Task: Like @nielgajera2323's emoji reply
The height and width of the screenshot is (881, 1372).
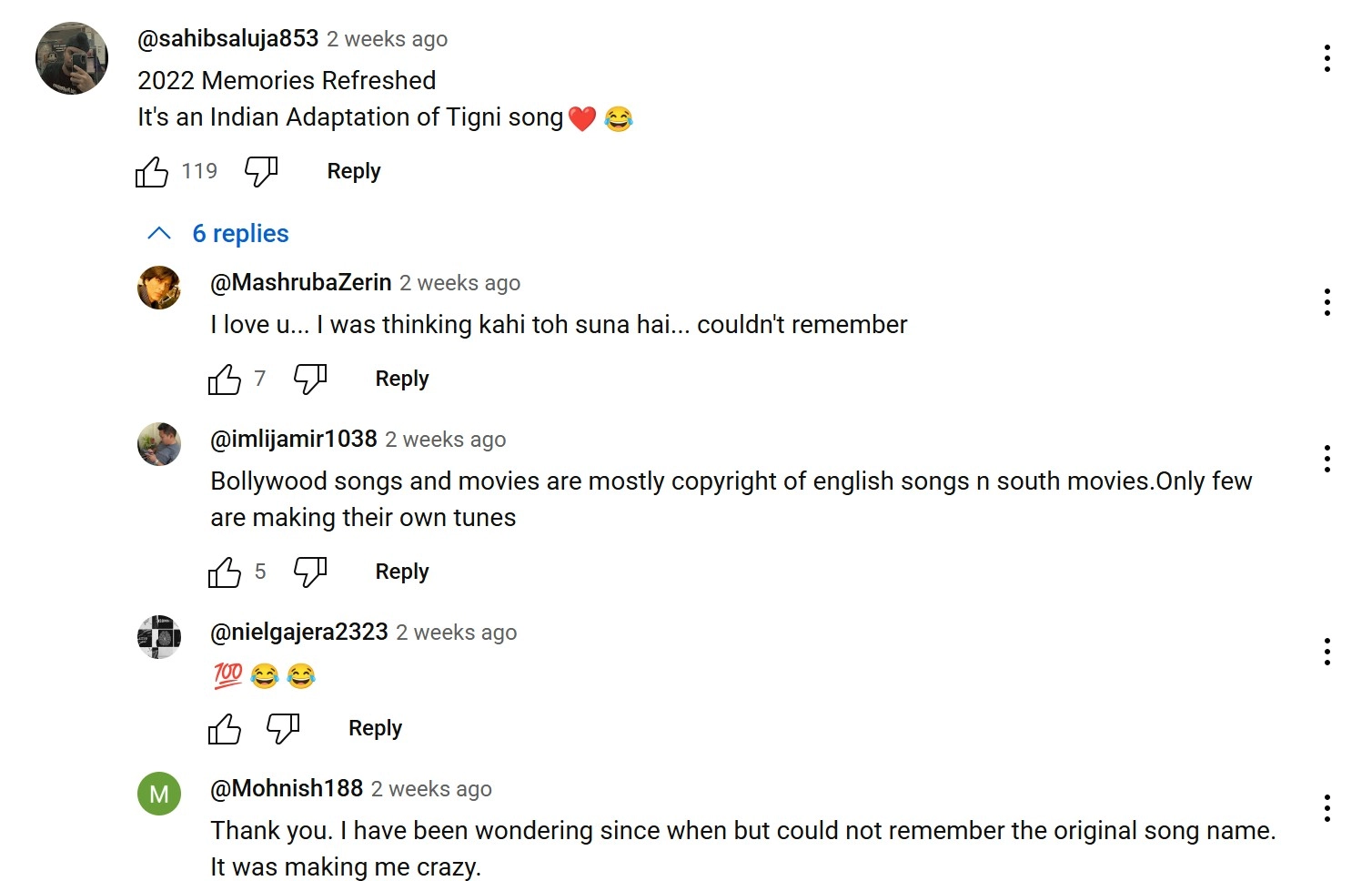Action: (225, 728)
